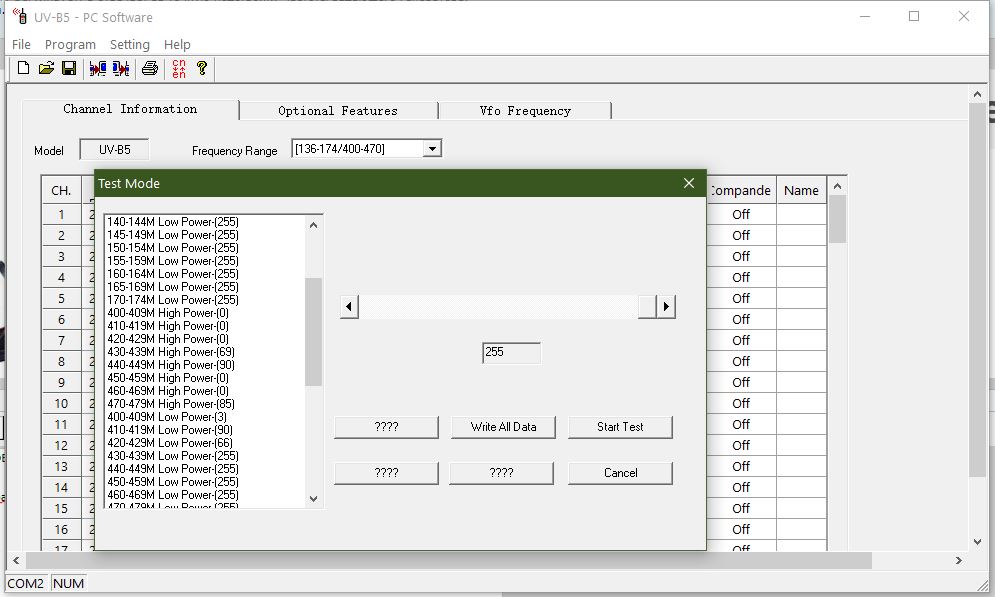
Task: Click the Name column header
Action: pos(801,190)
